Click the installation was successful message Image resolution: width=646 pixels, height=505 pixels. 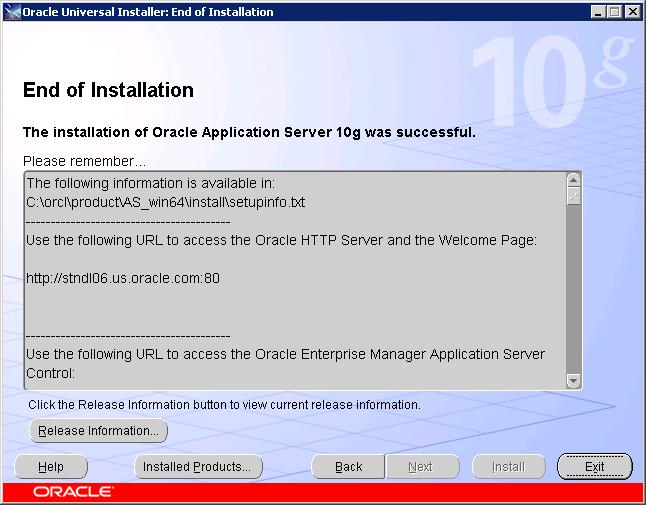coord(249,132)
